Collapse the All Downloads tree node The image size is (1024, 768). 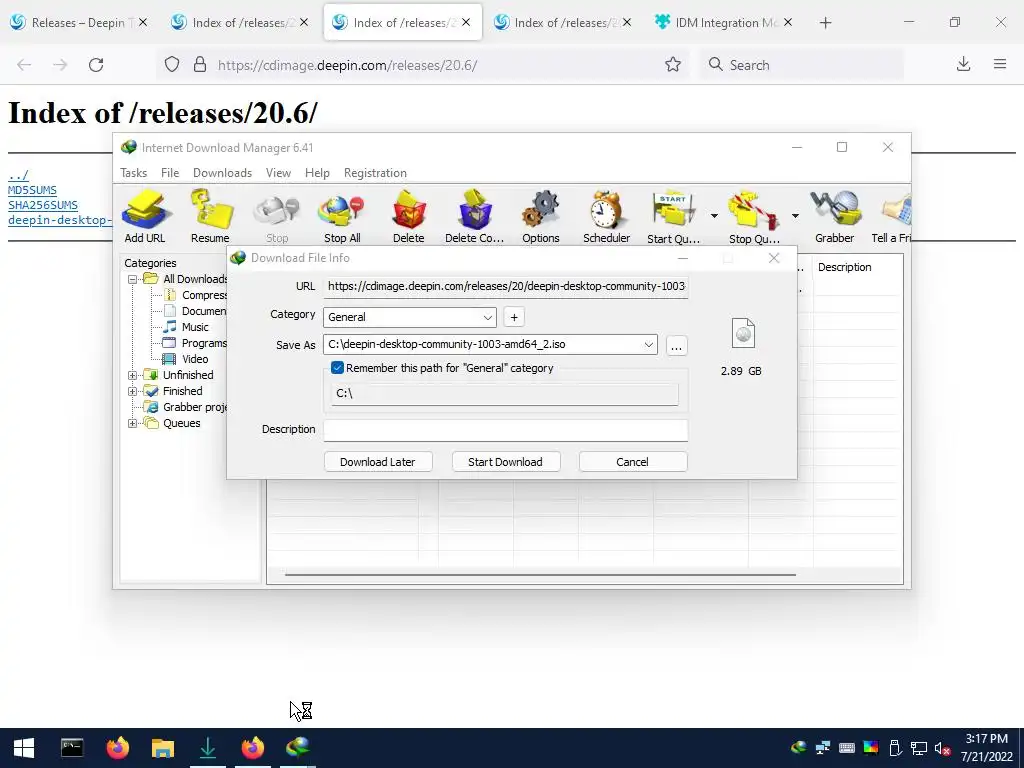coord(132,280)
